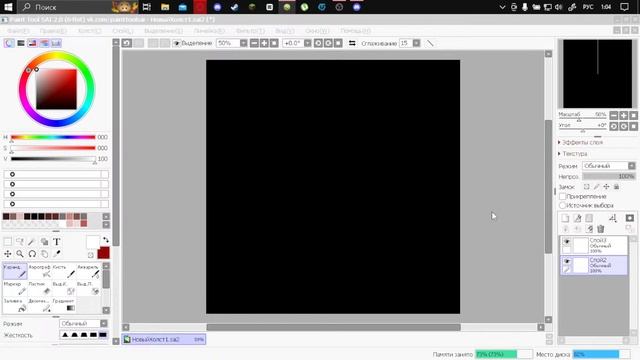
Task: Select the Rotate view tool
Action: (32, 254)
